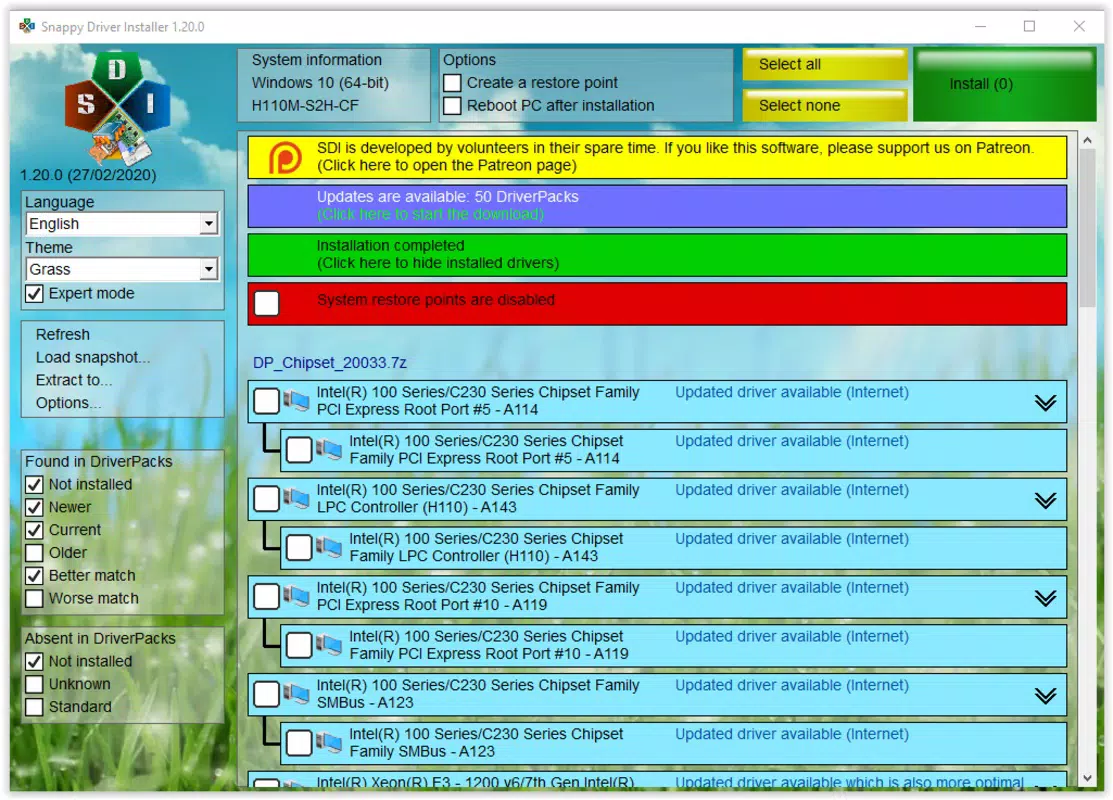The image size is (1113, 800).
Task: Expand PCI Express Root Port #10 driver row
Action: (1045, 598)
